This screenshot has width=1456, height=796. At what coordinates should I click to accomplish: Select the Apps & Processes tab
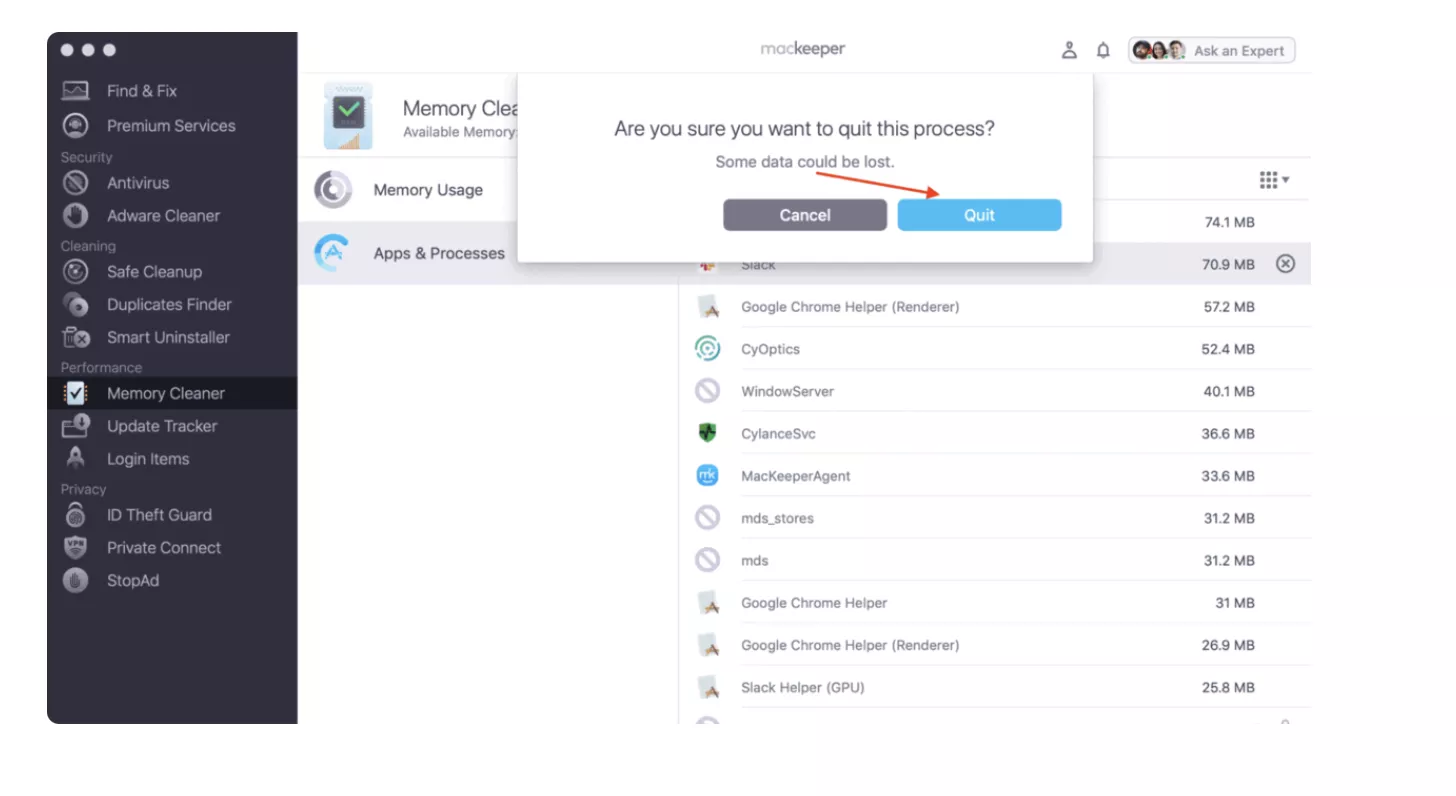438,254
